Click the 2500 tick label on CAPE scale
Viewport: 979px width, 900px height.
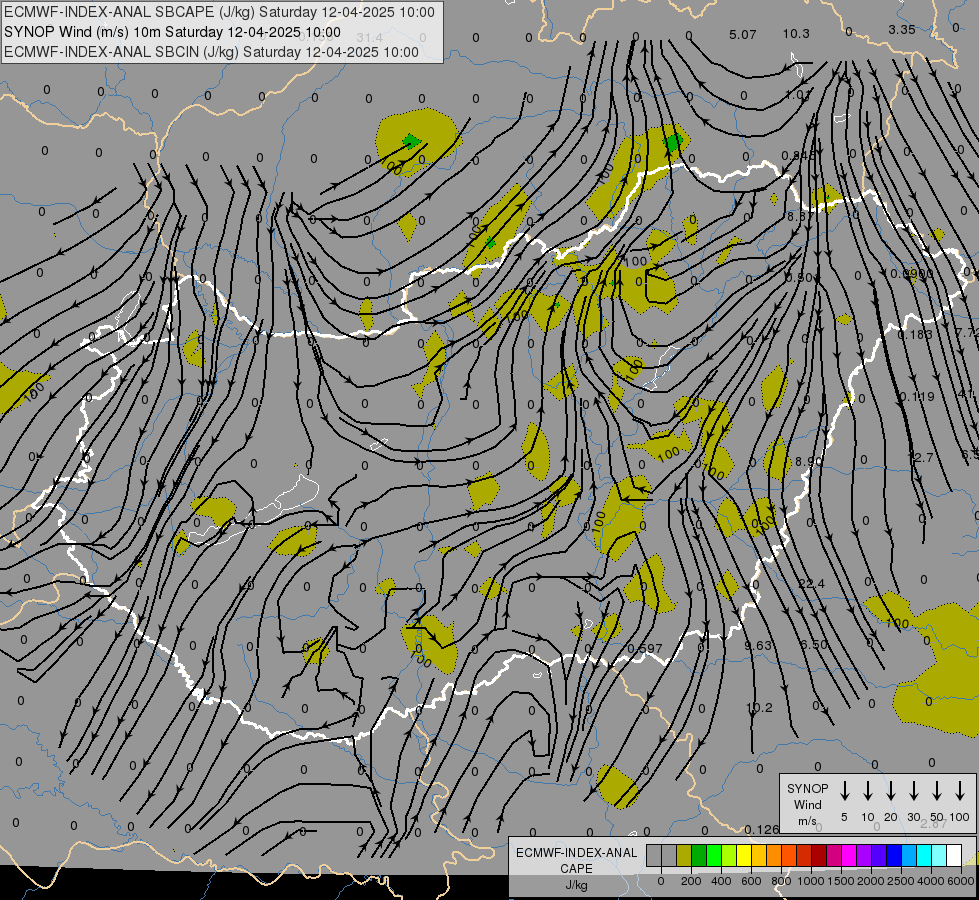(x=901, y=881)
